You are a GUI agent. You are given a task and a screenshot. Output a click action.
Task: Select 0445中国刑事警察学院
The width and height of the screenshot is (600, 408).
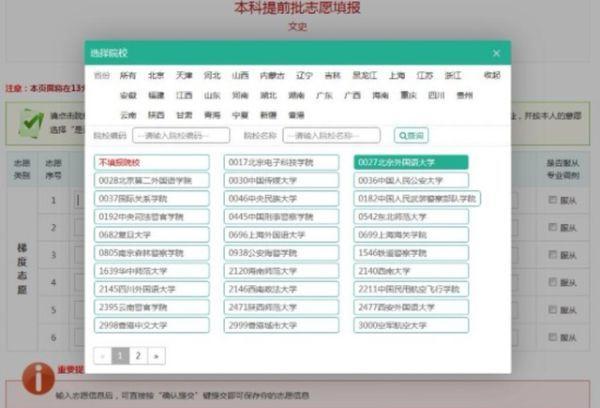[x=281, y=217]
